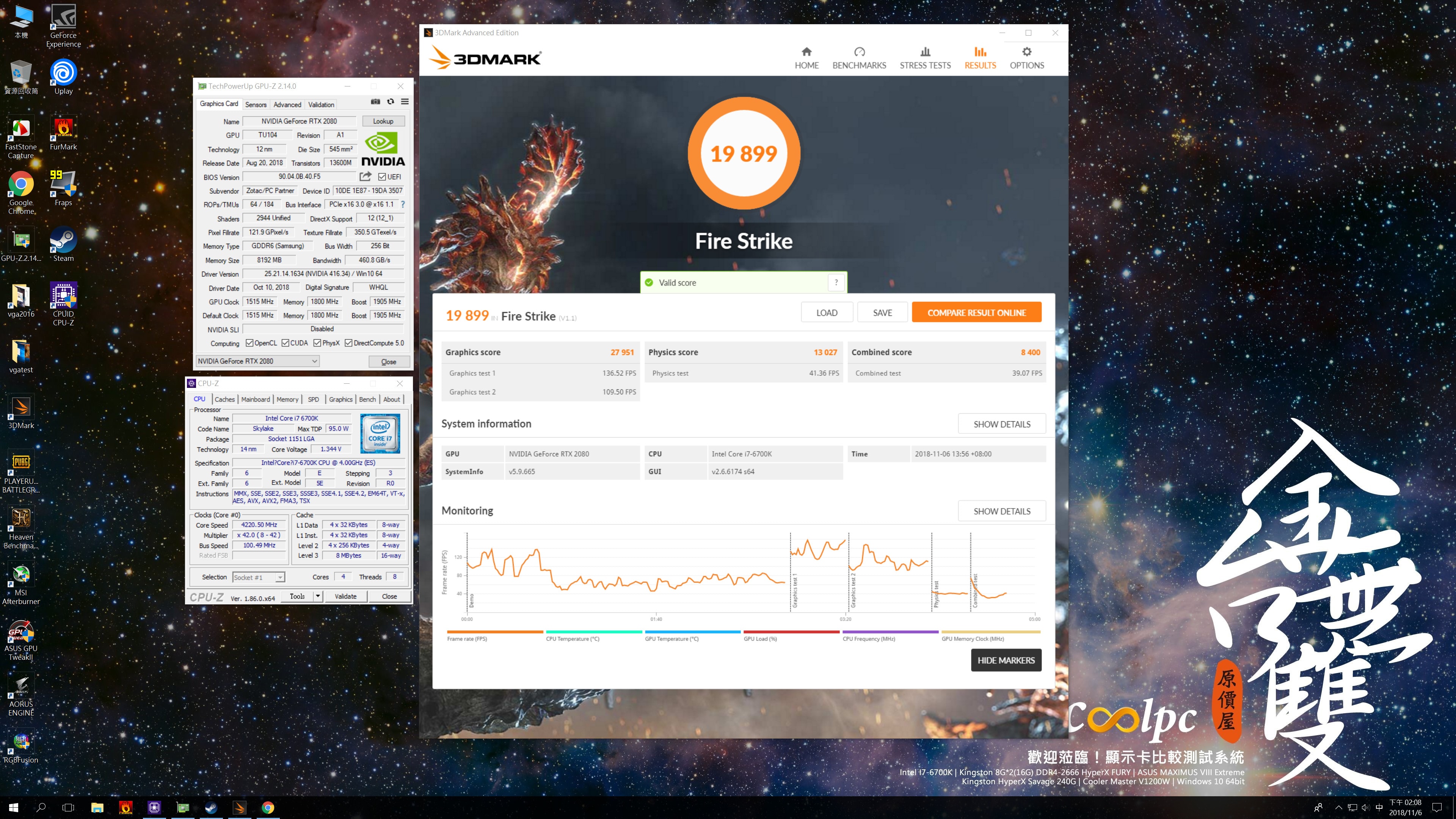Click the LOAD button in 3DMark

pos(826,312)
